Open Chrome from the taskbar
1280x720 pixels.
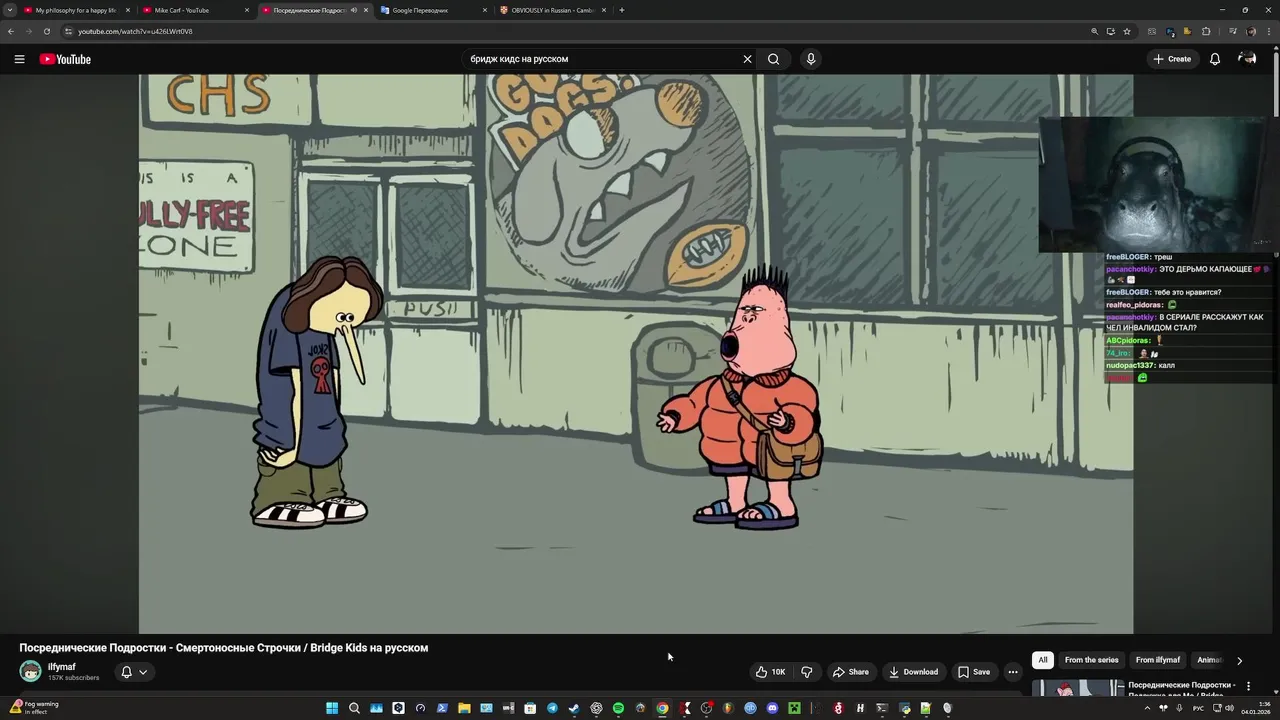point(662,708)
